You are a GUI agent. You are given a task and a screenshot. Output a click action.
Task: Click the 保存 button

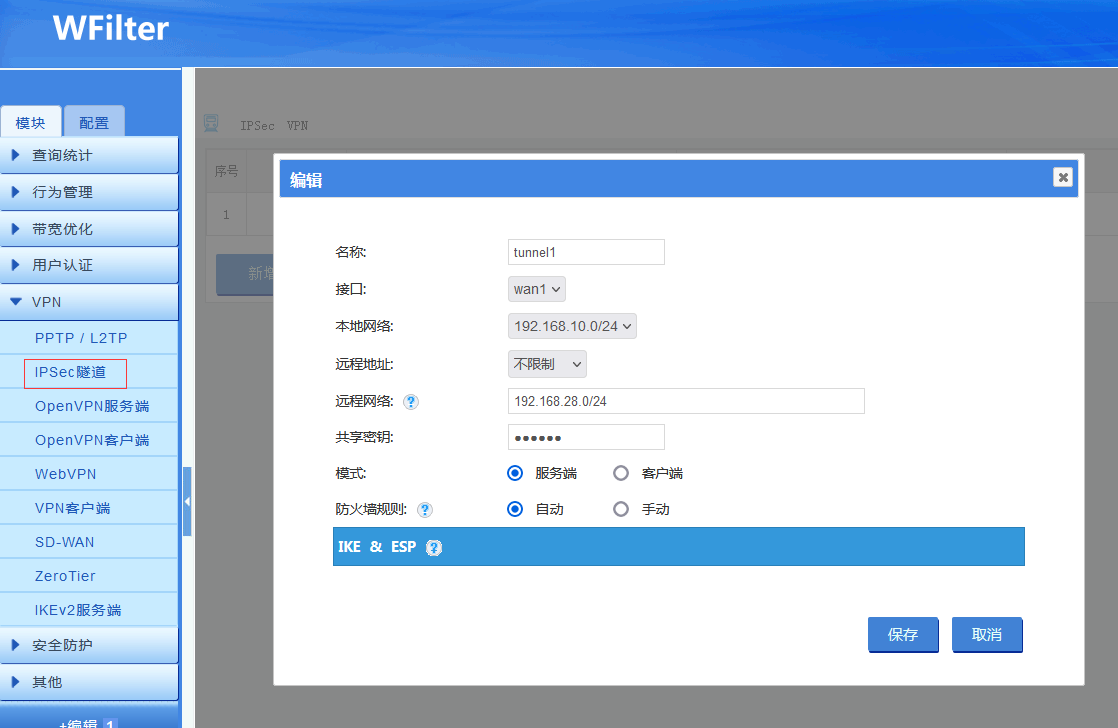point(903,635)
